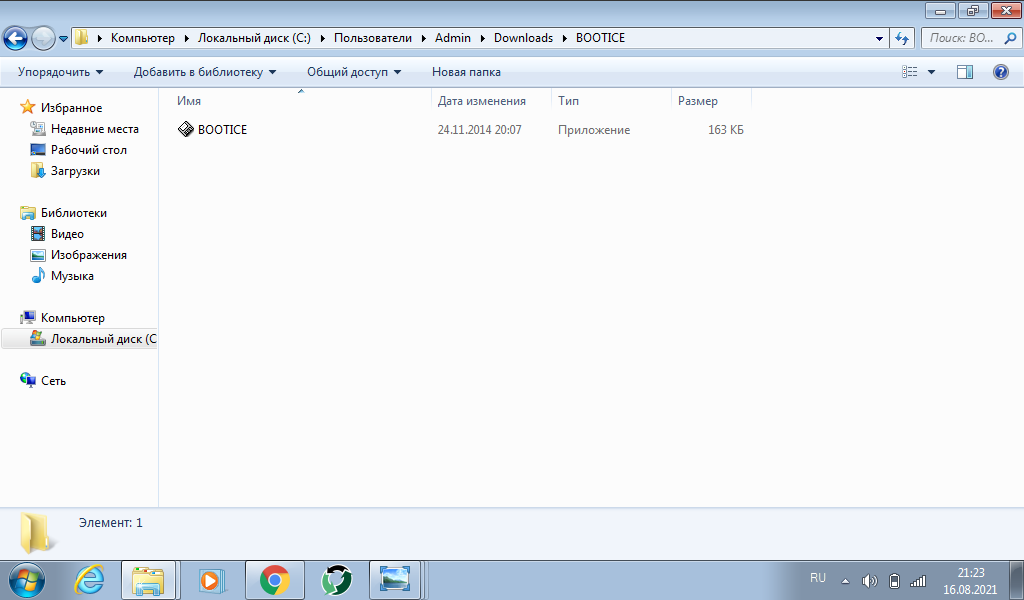Open the Общий доступ menu
This screenshot has width=1024, height=600.
[x=354, y=72]
